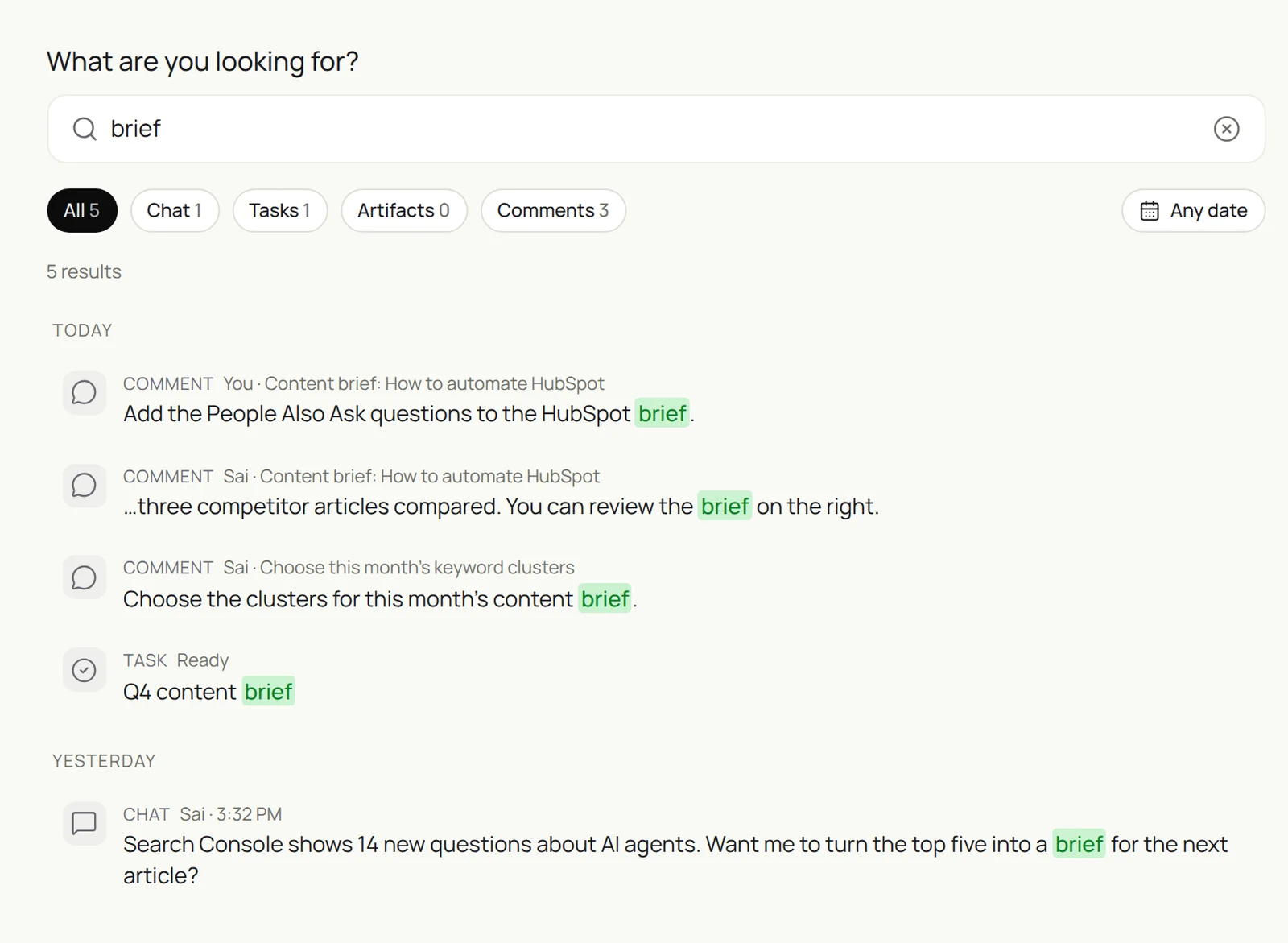Switch to the Chat 1 filter

tap(175, 211)
